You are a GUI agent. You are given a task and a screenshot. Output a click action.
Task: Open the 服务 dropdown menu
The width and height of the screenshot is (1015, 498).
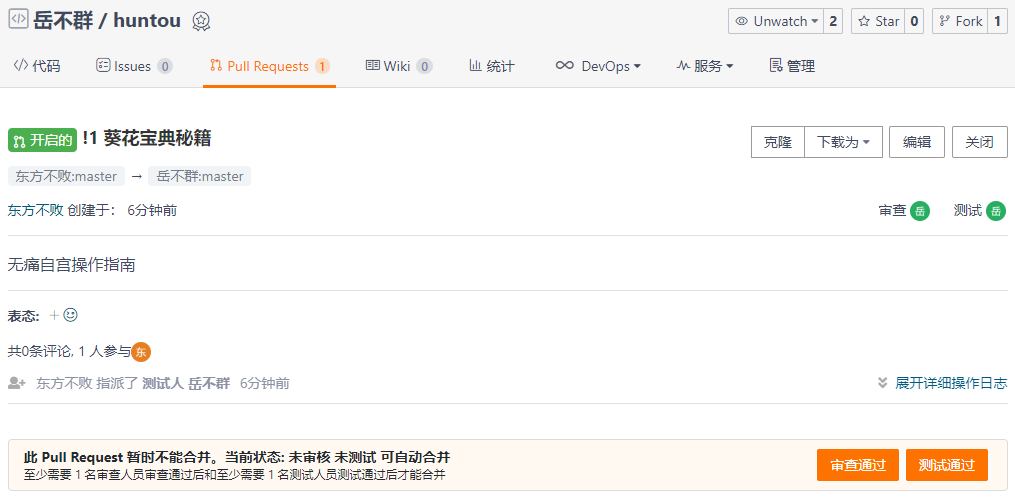(x=705, y=66)
